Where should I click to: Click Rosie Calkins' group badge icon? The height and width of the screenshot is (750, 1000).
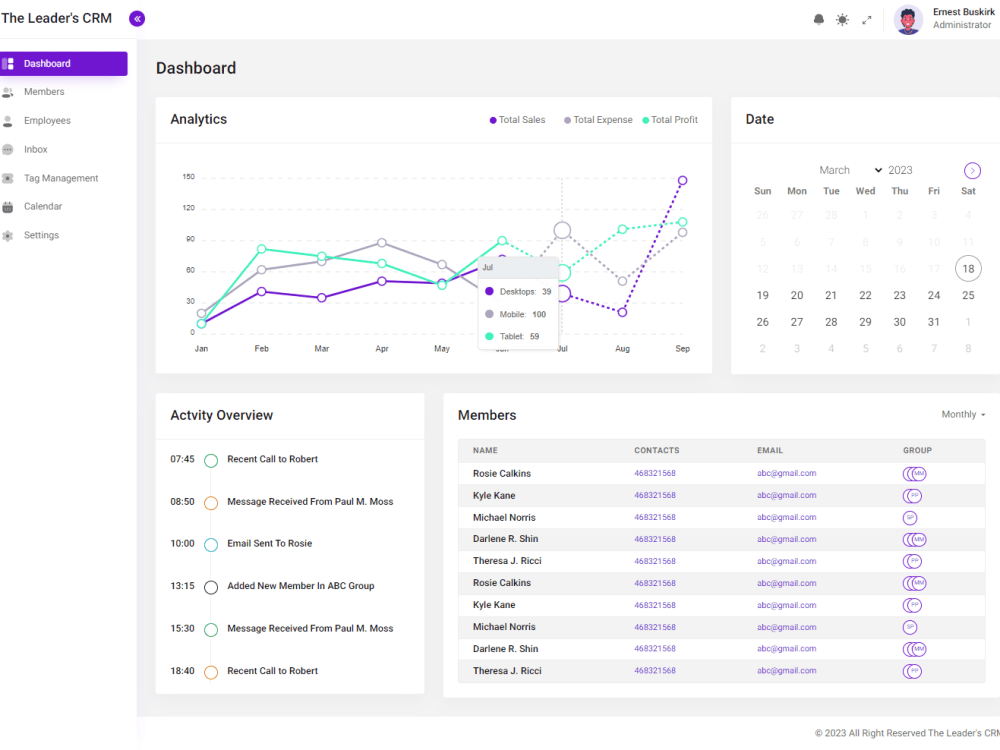click(x=913, y=473)
